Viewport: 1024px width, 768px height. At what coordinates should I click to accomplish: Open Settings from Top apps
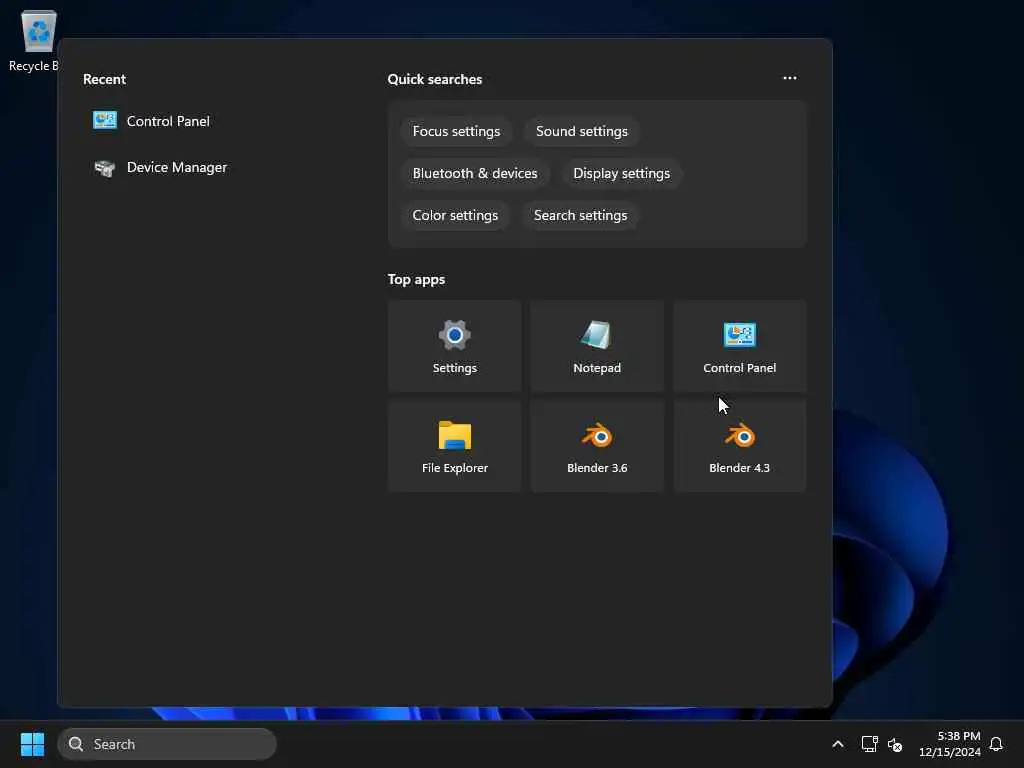coord(455,346)
